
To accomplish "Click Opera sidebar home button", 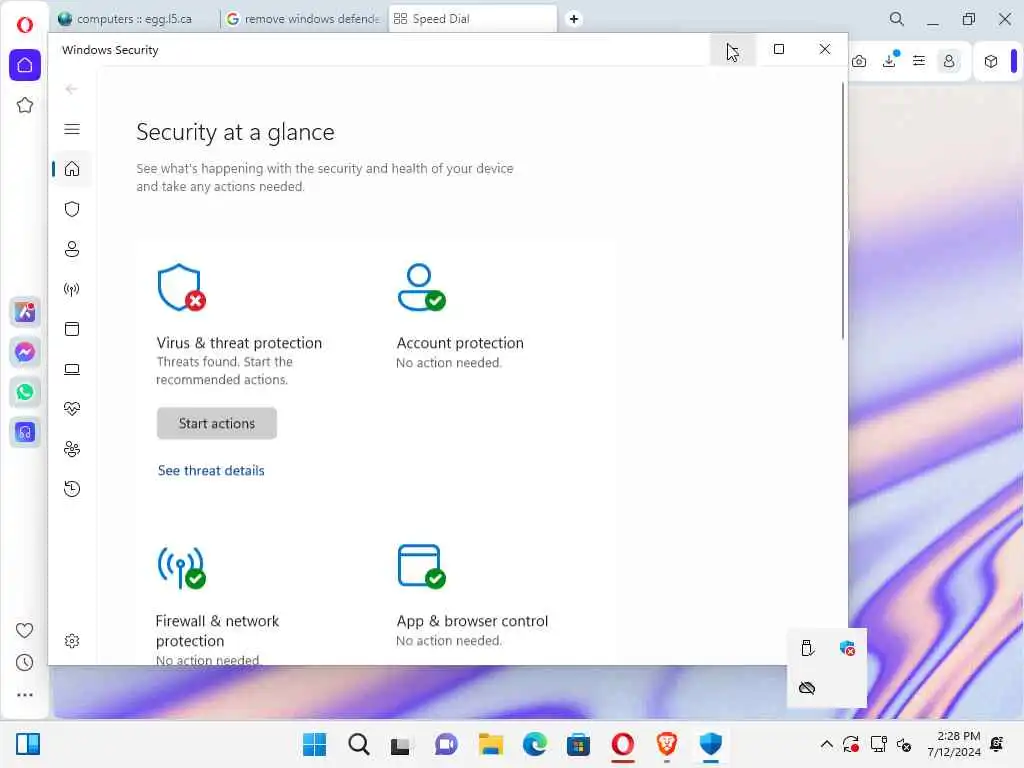I will [x=25, y=65].
